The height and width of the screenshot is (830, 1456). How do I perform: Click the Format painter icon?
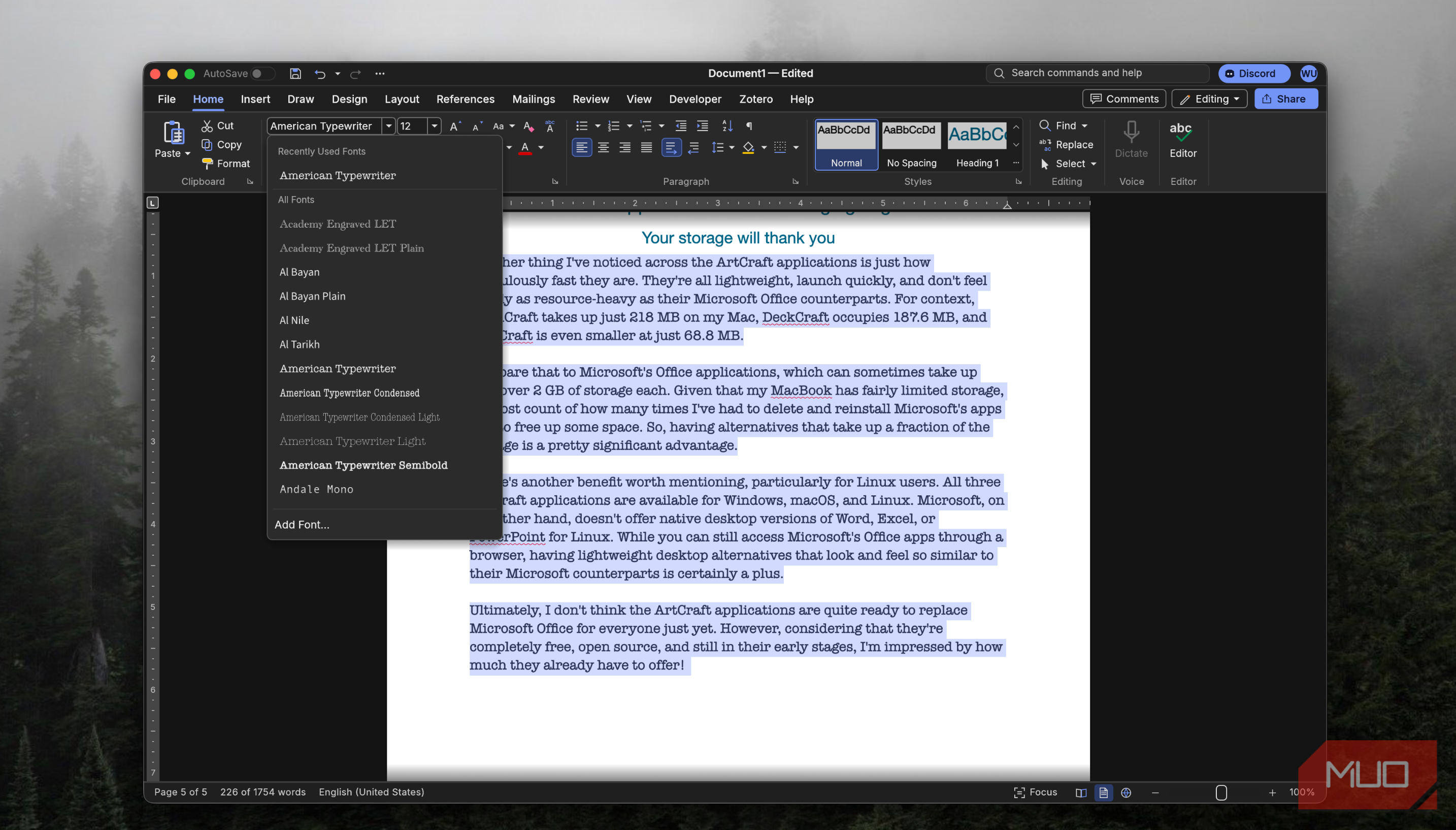[207, 164]
